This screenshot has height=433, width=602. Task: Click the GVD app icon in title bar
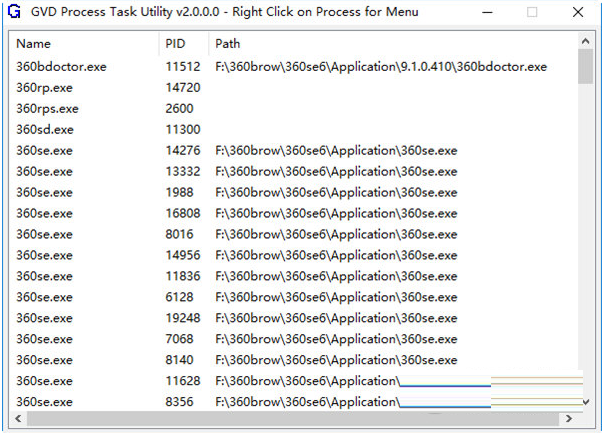point(14,12)
